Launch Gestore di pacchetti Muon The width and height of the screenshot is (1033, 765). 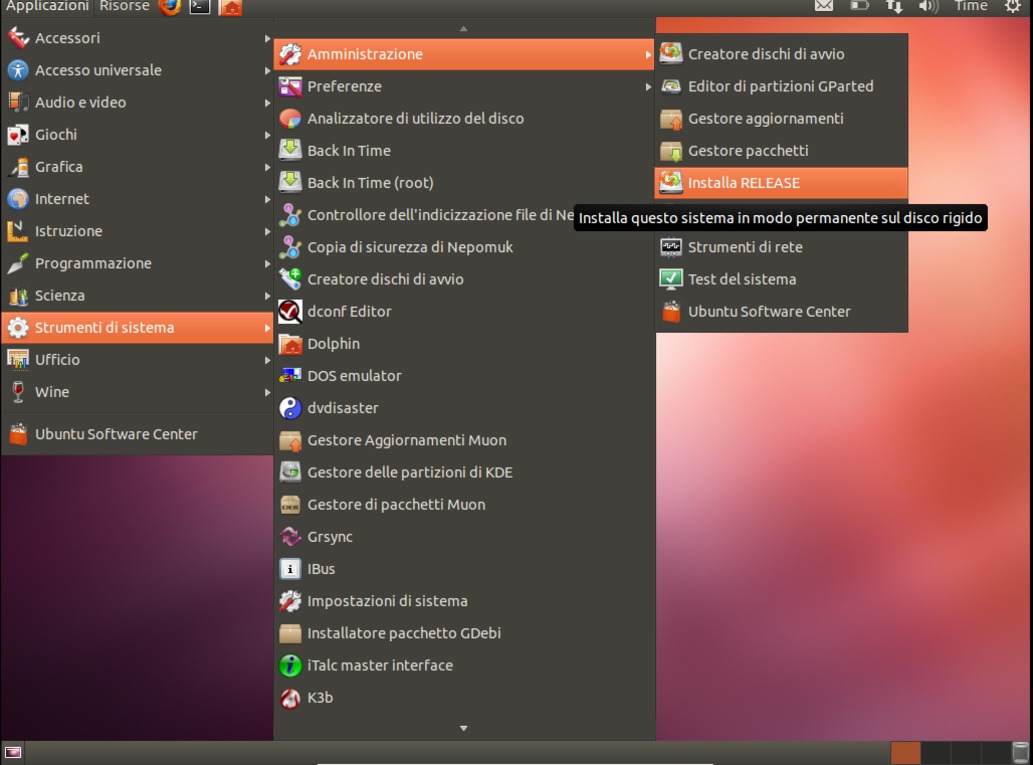pyautogui.click(x=464, y=505)
